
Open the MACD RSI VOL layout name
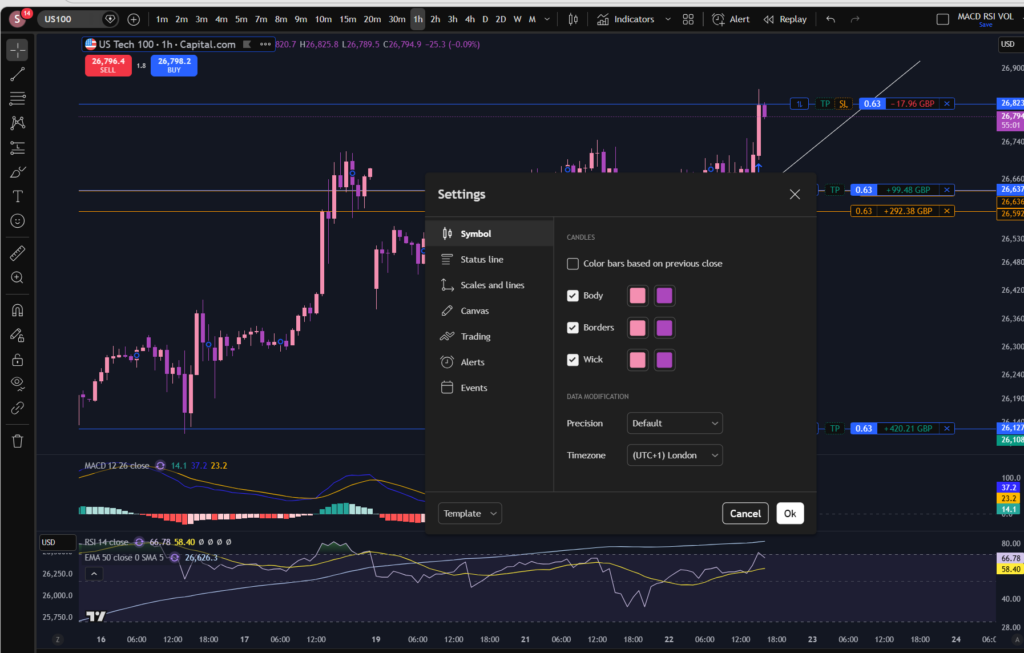pos(985,17)
